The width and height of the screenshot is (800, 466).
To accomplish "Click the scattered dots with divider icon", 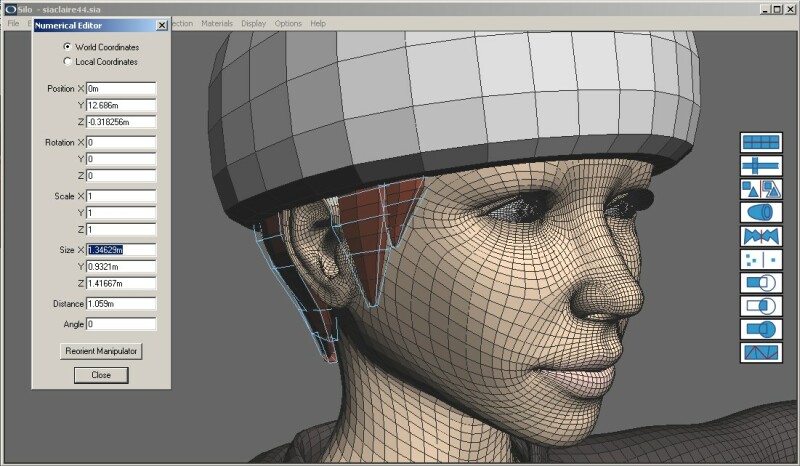I will click(x=760, y=260).
